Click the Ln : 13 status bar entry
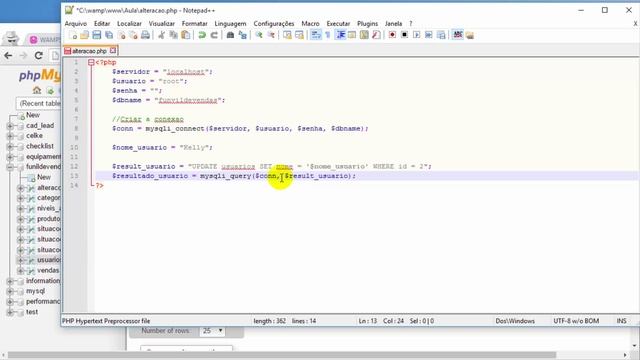This screenshot has width=640, height=360. tap(367, 321)
